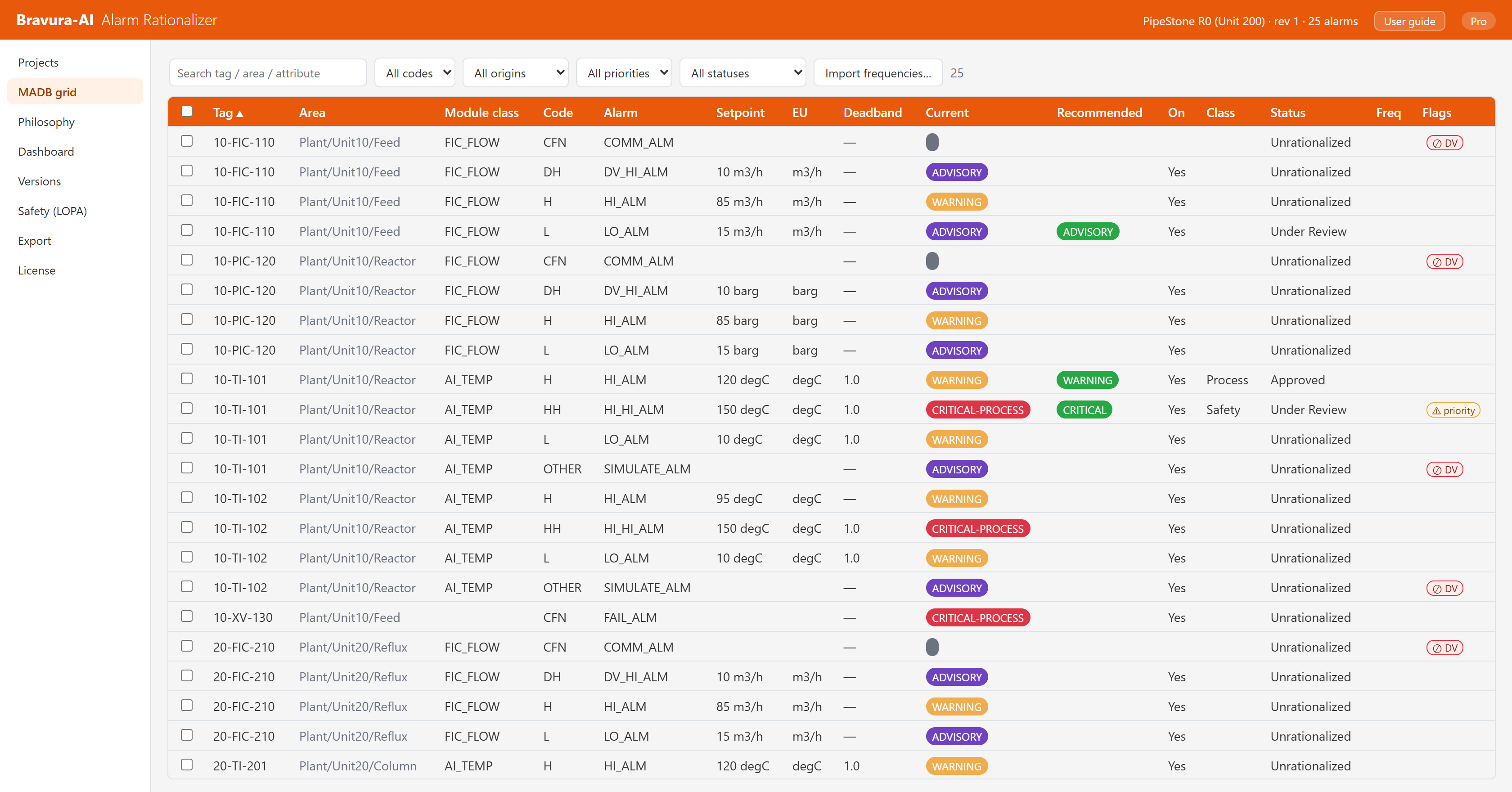1512x792 pixels.
Task: Tick the checkbox for 10-TI-101 HI_HI_ALM row
Action: point(187,408)
